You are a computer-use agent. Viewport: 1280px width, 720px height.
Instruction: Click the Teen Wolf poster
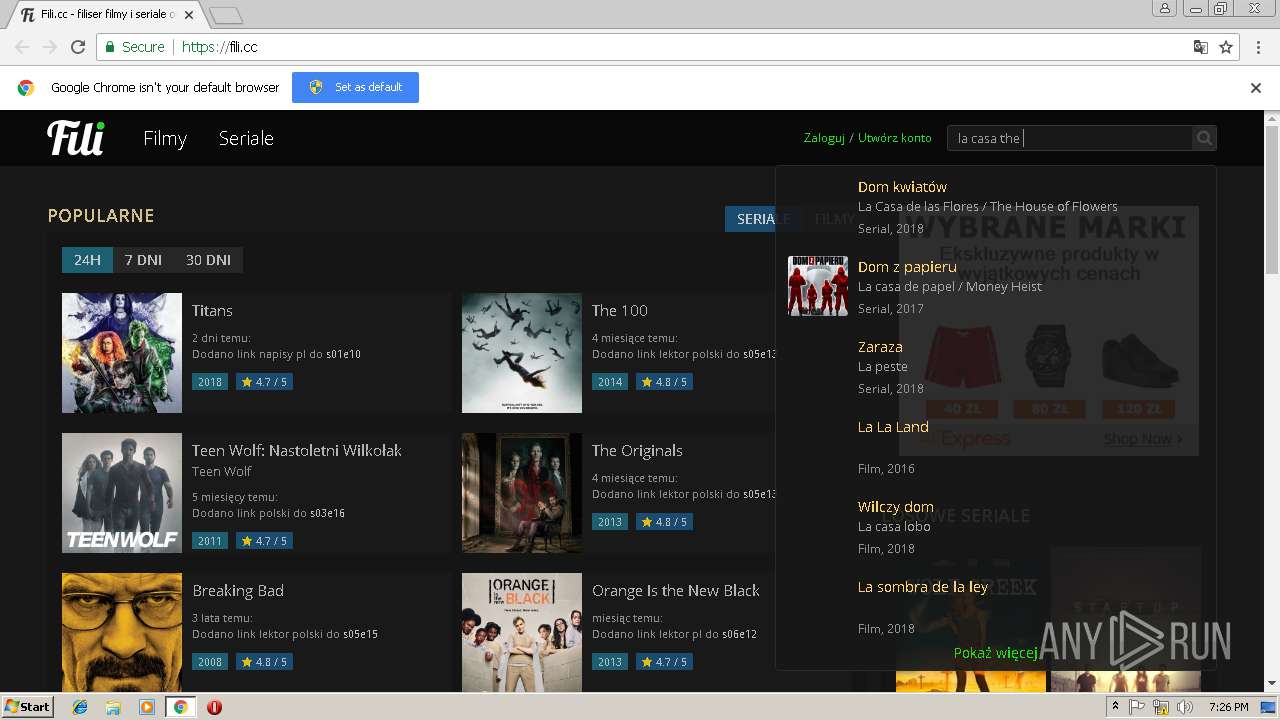pos(122,493)
